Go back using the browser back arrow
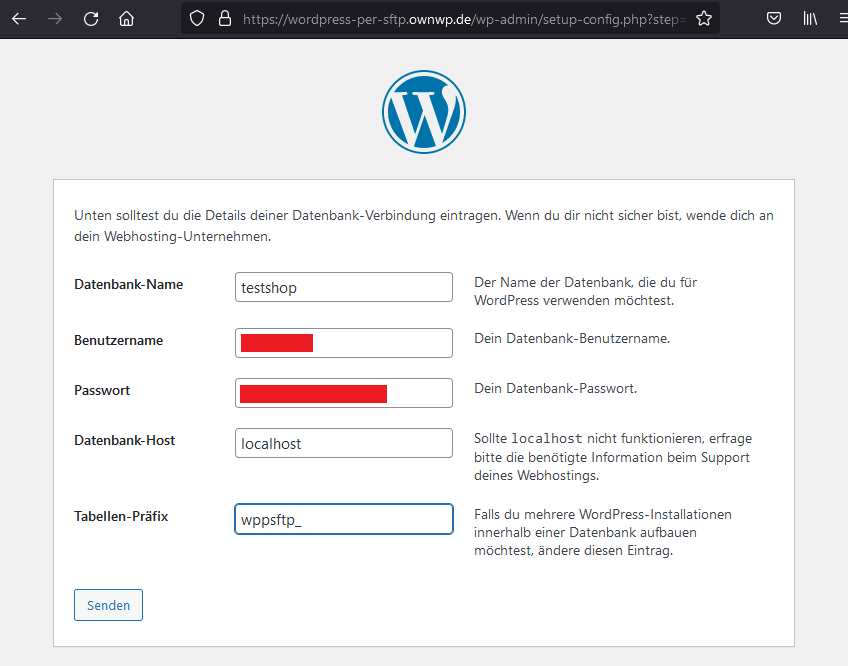This screenshot has height=666, width=848. coord(19,19)
